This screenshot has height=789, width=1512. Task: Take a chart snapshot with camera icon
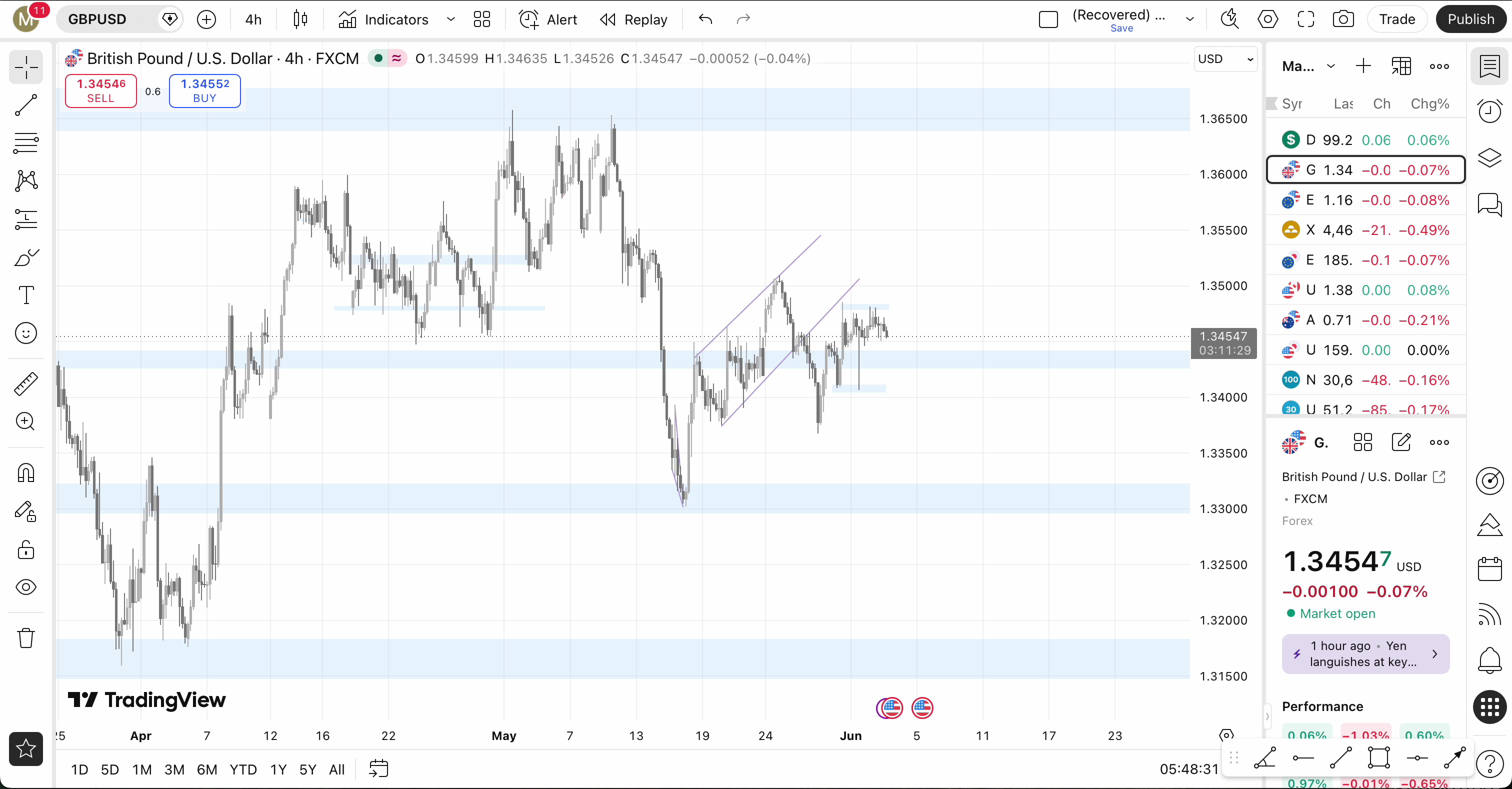[x=1343, y=19]
